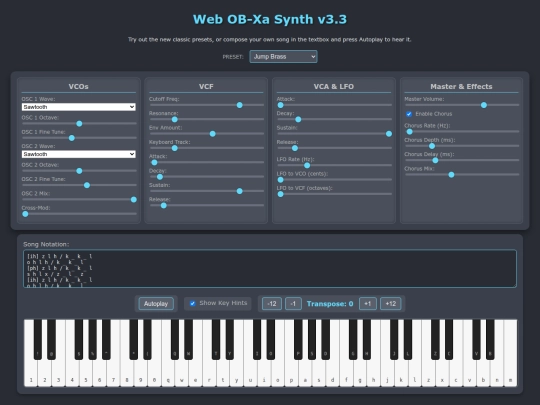Click the VCF Attack slider handle

[154, 163]
